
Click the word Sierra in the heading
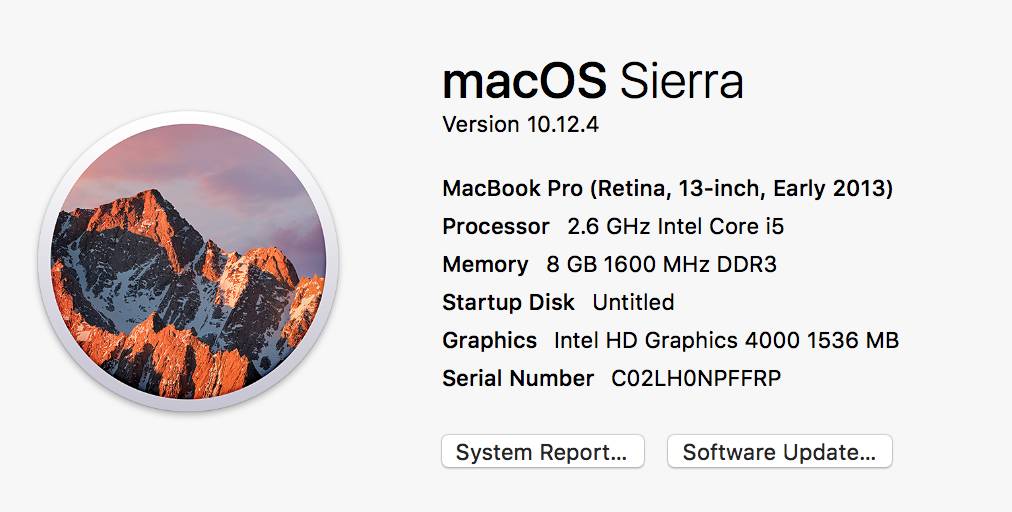coord(682,81)
